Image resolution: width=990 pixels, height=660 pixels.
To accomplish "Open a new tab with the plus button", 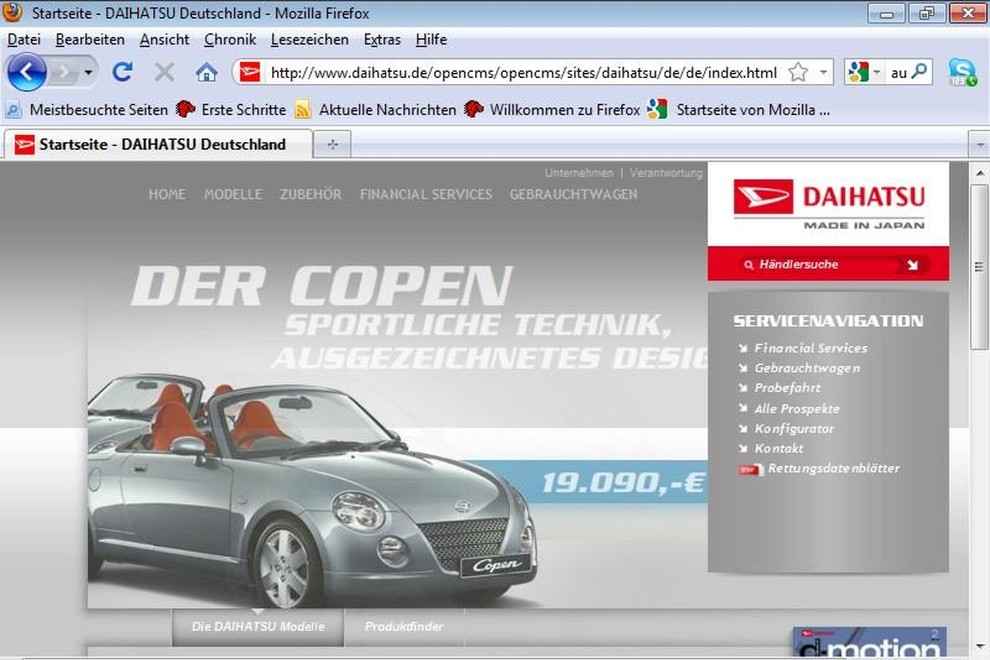I will [333, 145].
